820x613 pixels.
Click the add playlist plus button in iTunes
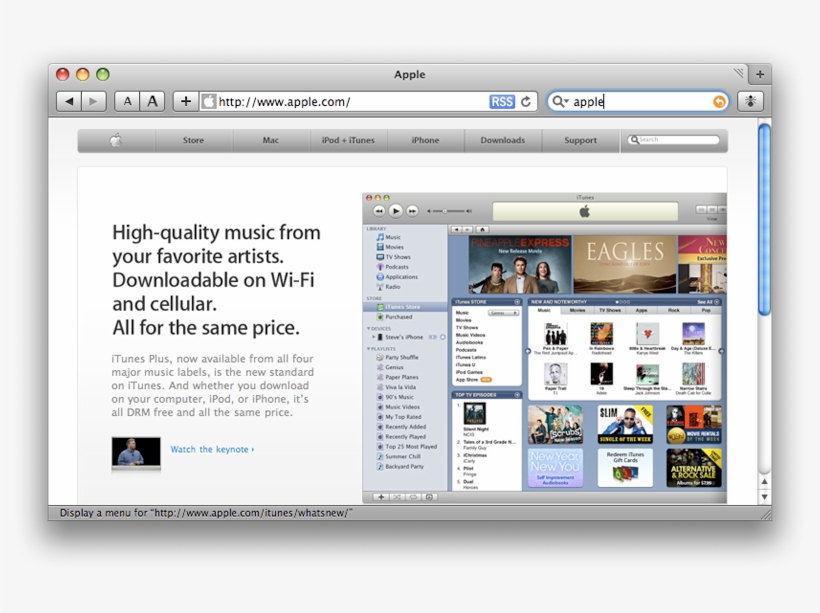381,497
